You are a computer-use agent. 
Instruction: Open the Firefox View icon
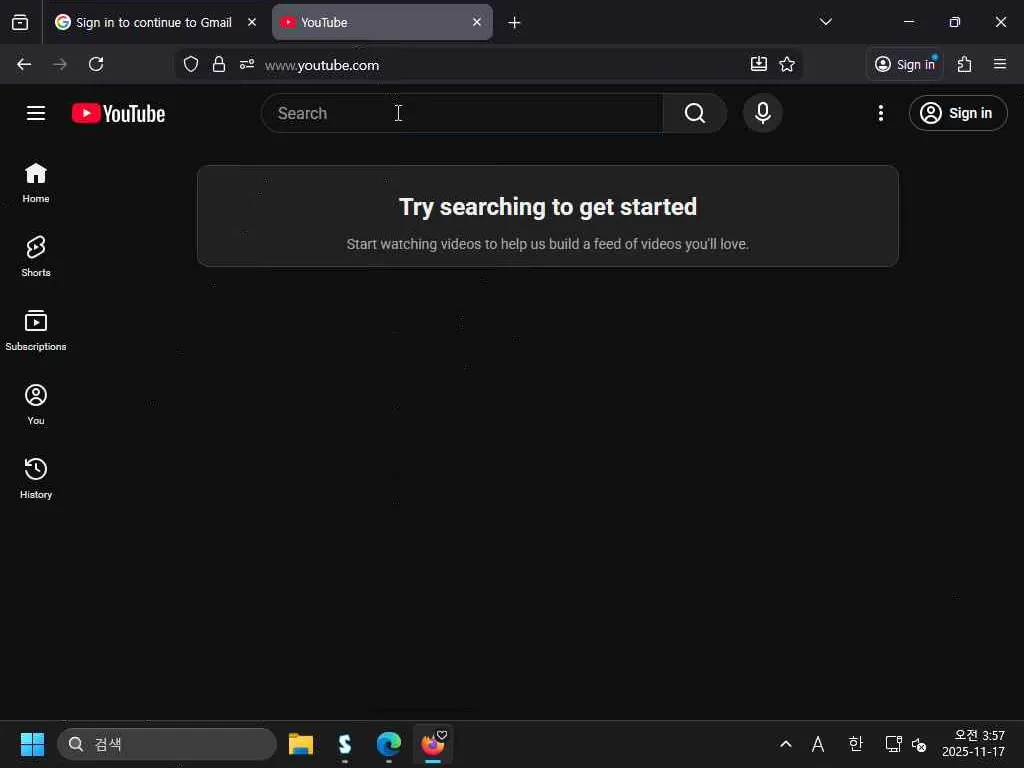click(x=20, y=22)
